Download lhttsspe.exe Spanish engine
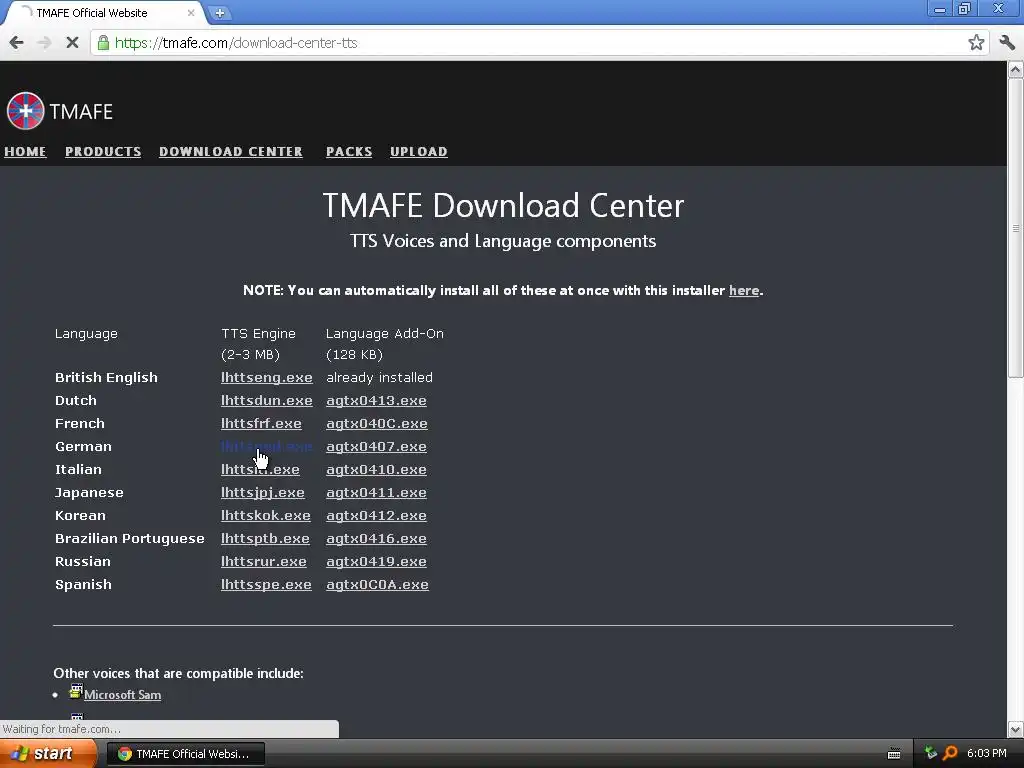 click(266, 584)
